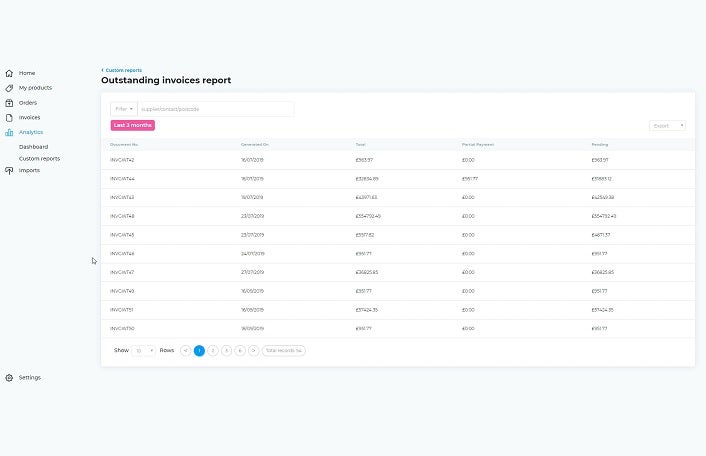This screenshot has height=456, width=706.
Task: Select the Invoices document icon
Action: pyautogui.click(x=9, y=118)
